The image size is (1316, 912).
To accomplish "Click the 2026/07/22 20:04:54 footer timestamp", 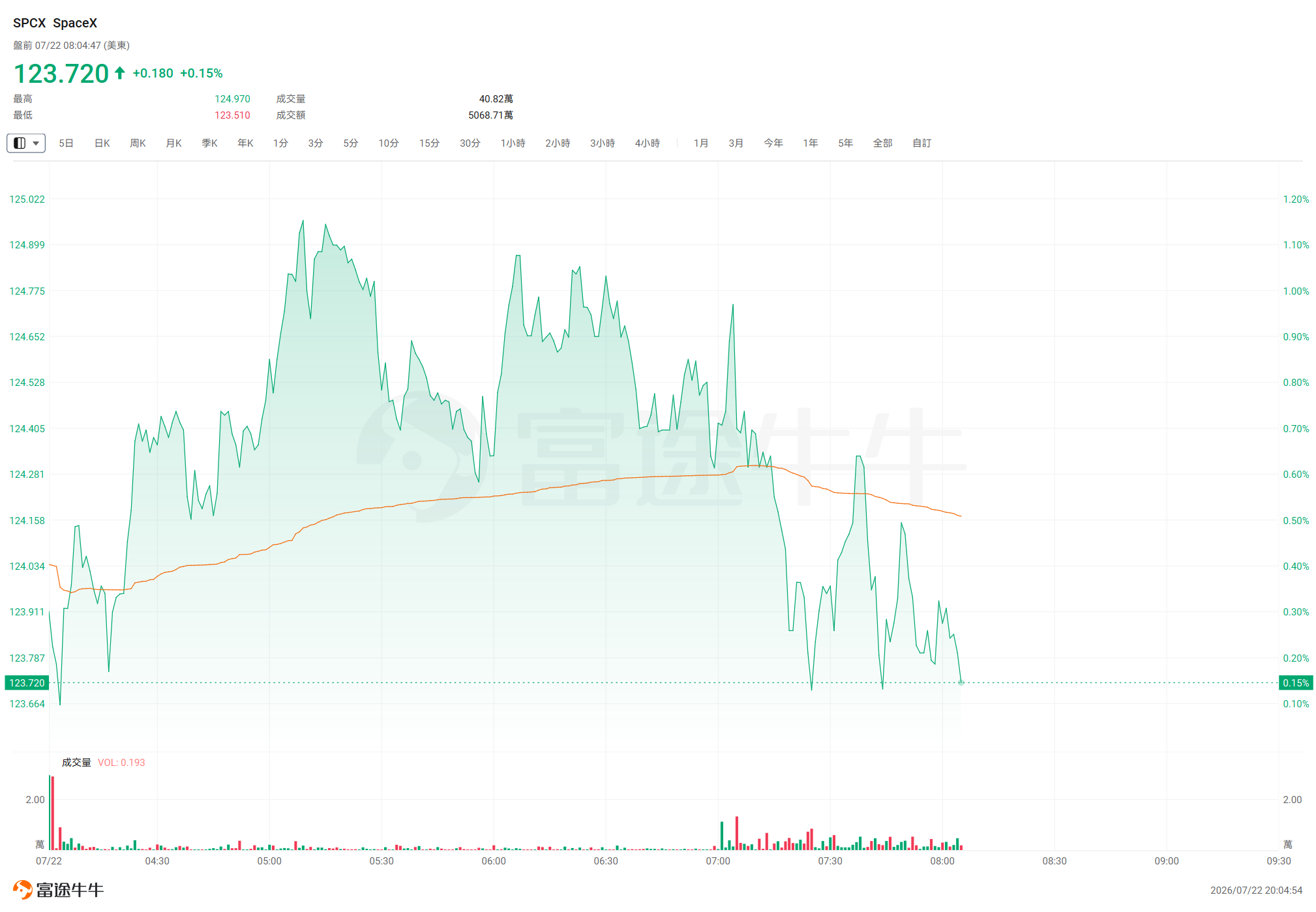I will pyautogui.click(x=1257, y=890).
